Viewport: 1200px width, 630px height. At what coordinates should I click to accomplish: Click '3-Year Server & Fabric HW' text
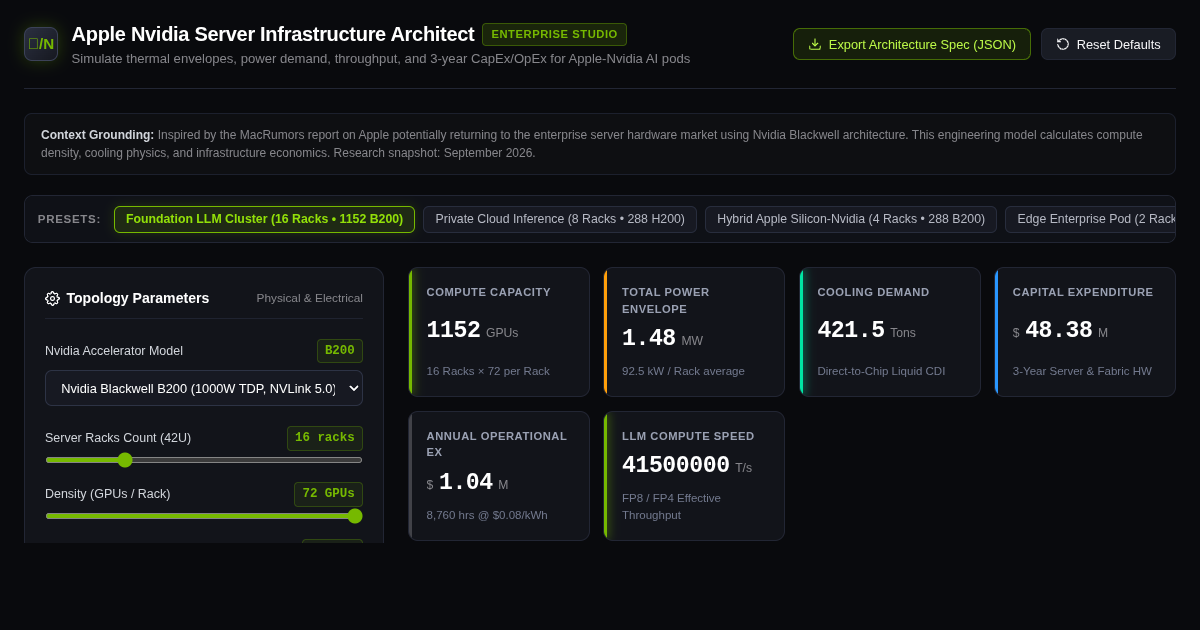pos(1082,371)
